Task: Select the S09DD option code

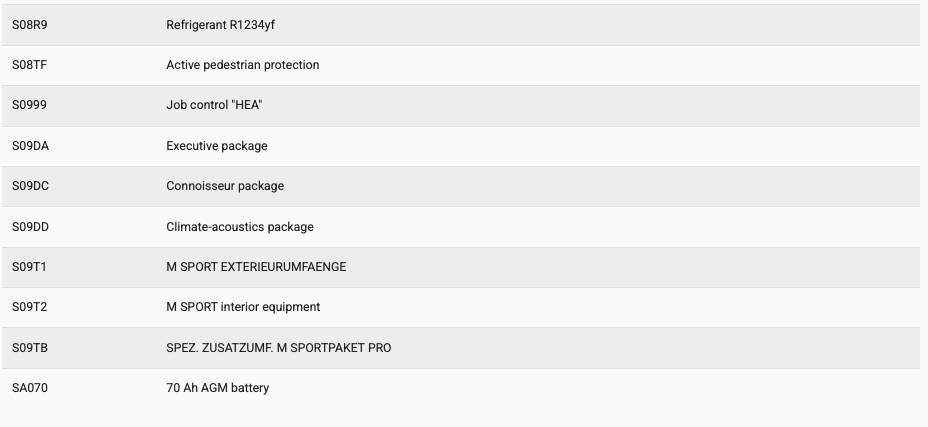Action: click(30, 227)
